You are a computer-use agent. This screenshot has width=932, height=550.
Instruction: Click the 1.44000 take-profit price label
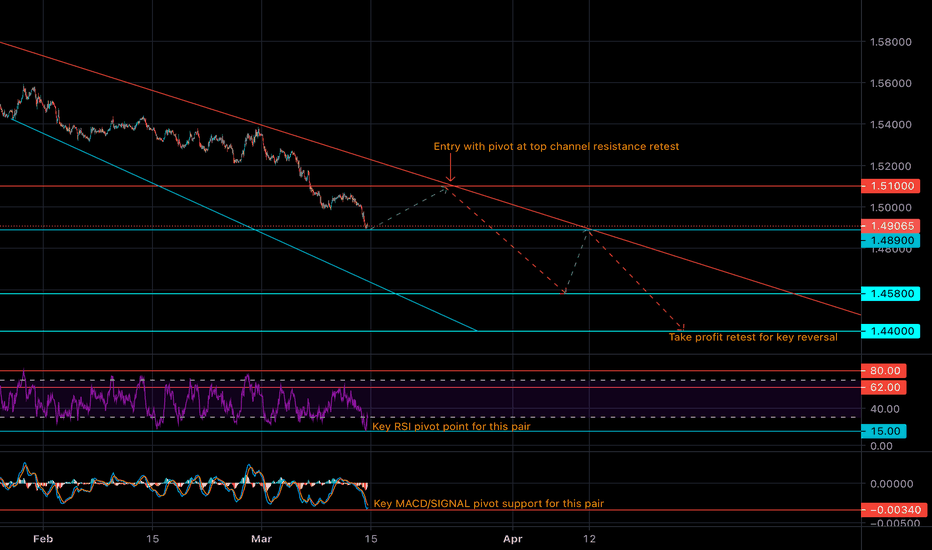890,331
